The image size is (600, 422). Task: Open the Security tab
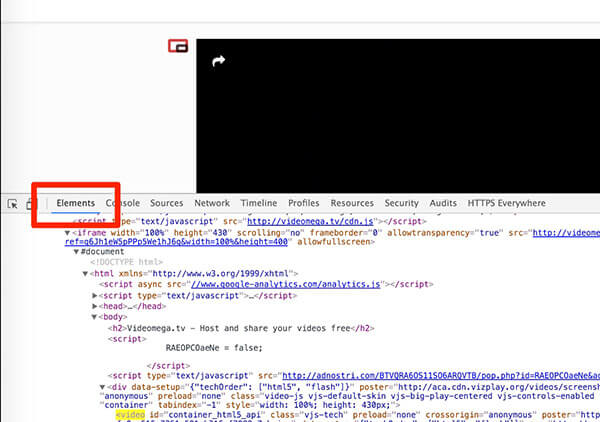pos(401,203)
